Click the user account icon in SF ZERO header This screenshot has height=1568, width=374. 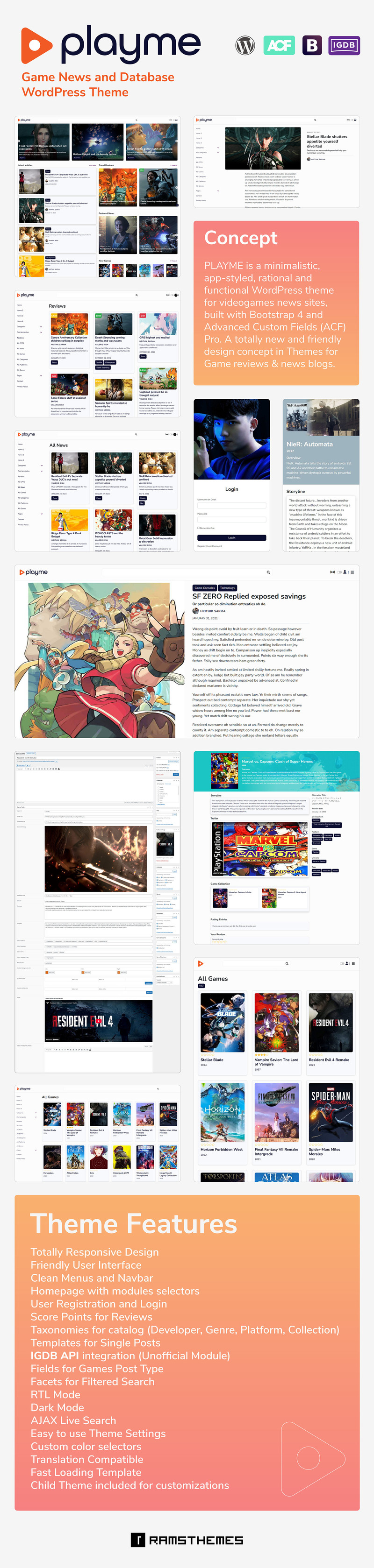(346, 572)
